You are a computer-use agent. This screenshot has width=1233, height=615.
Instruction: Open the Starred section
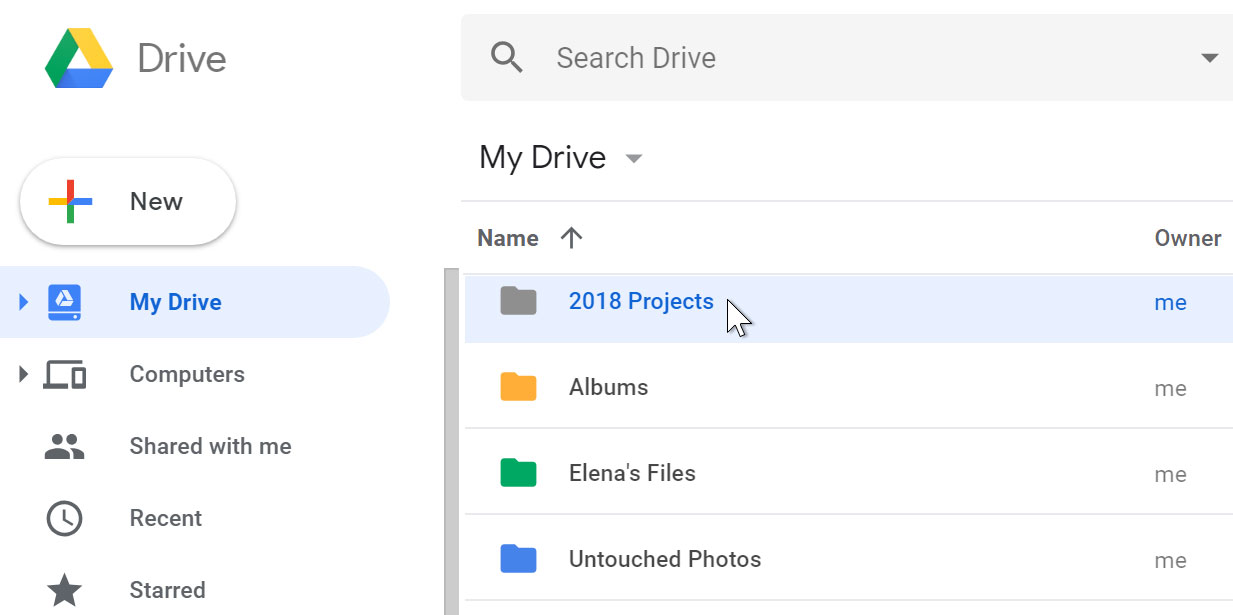(x=167, y=589)
